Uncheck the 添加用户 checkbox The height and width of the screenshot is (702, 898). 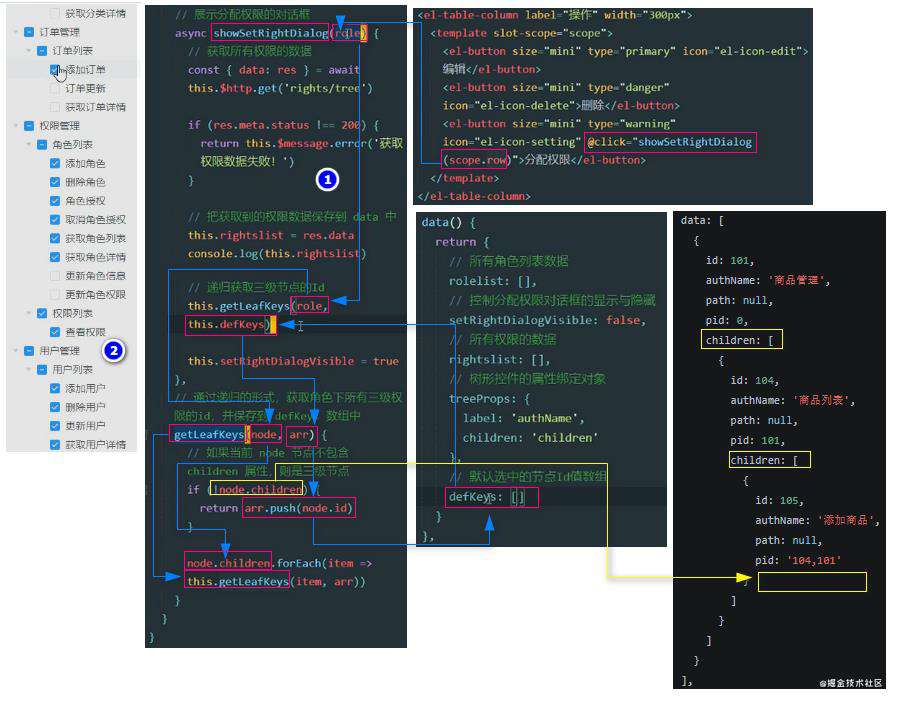[x=55, y=388]
